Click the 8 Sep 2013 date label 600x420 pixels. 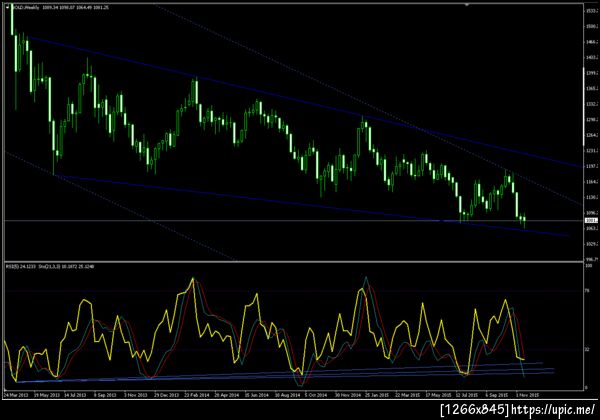click(105, 395)
